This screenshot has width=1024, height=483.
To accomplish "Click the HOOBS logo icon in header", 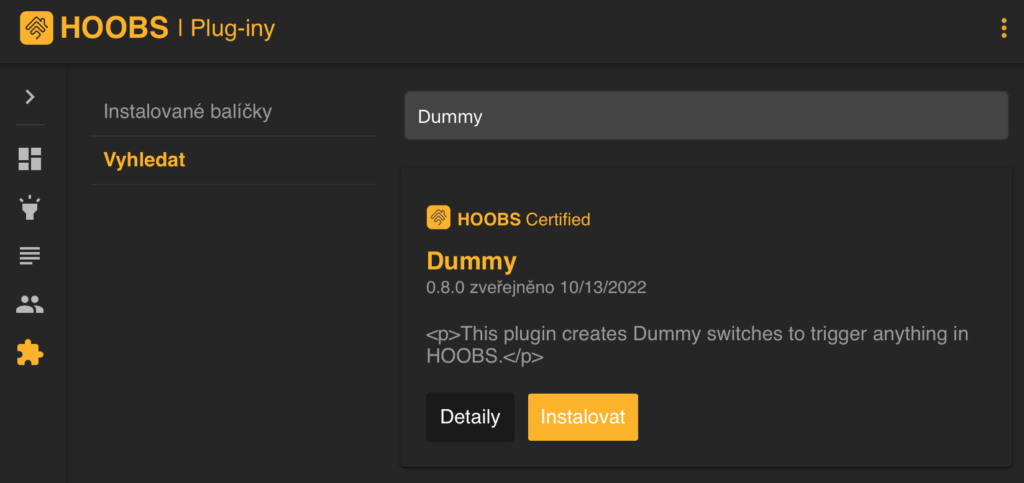I will 37,28.
